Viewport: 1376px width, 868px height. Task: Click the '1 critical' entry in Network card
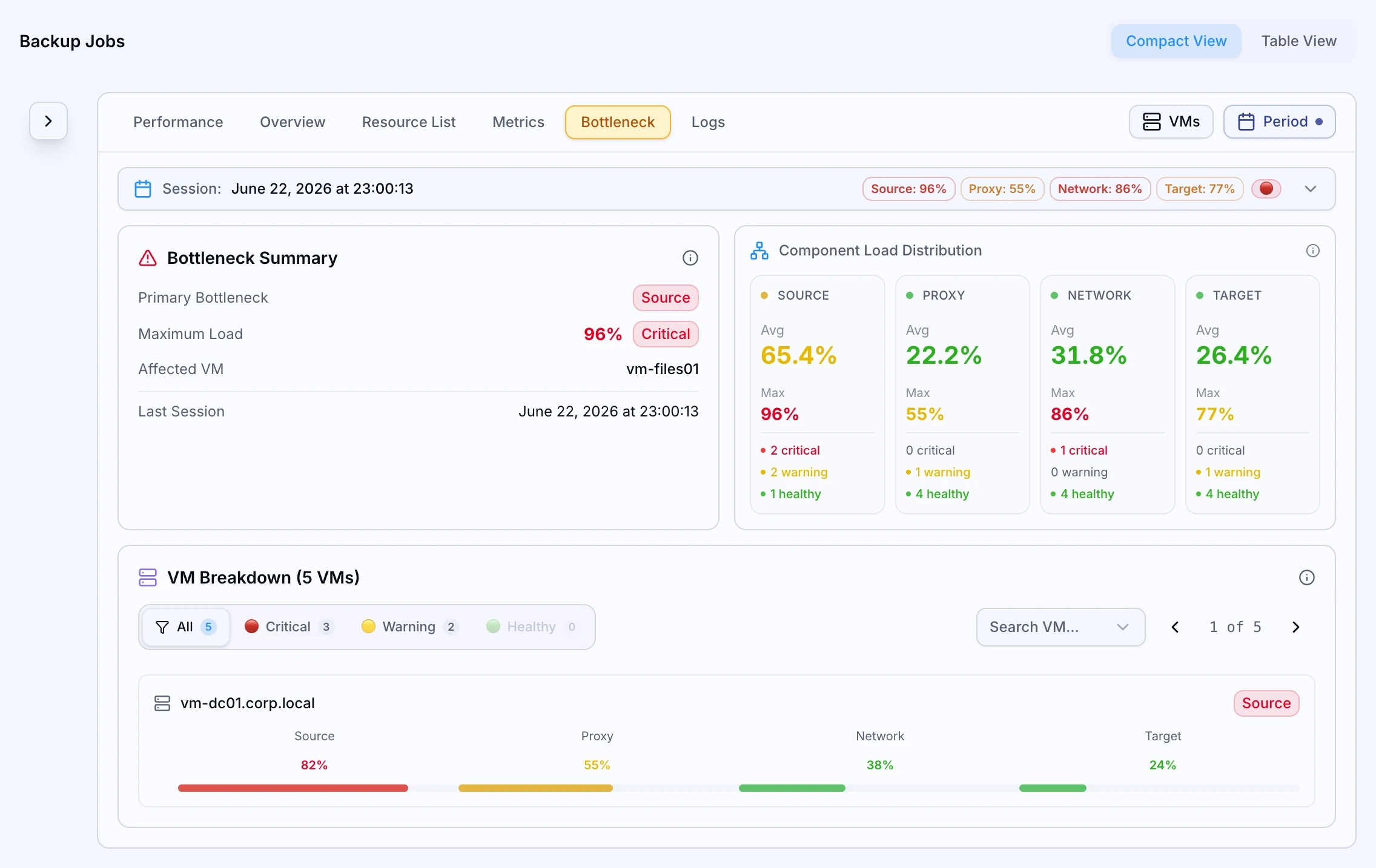[1079, 450]
